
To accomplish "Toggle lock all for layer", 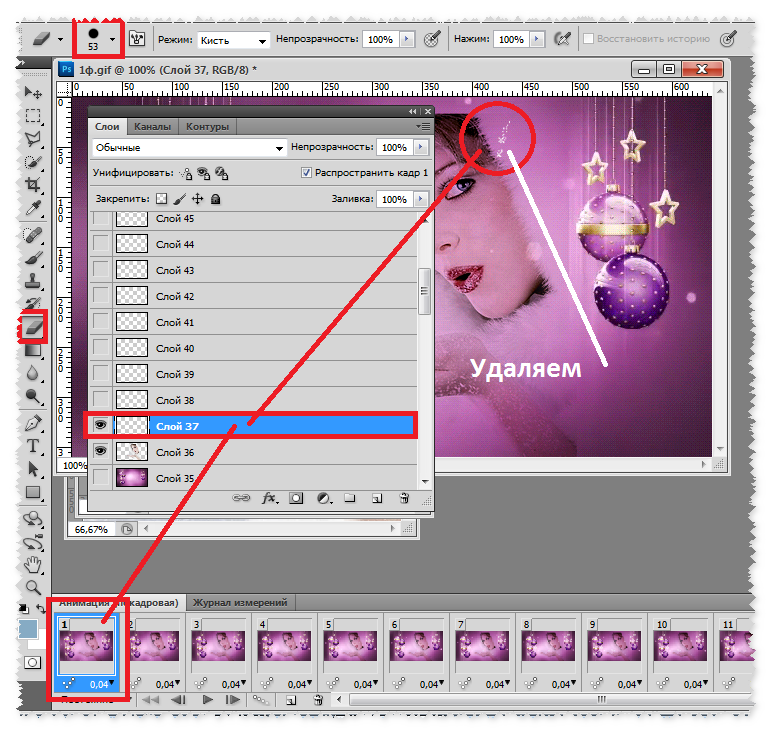I will click(216, 199).
